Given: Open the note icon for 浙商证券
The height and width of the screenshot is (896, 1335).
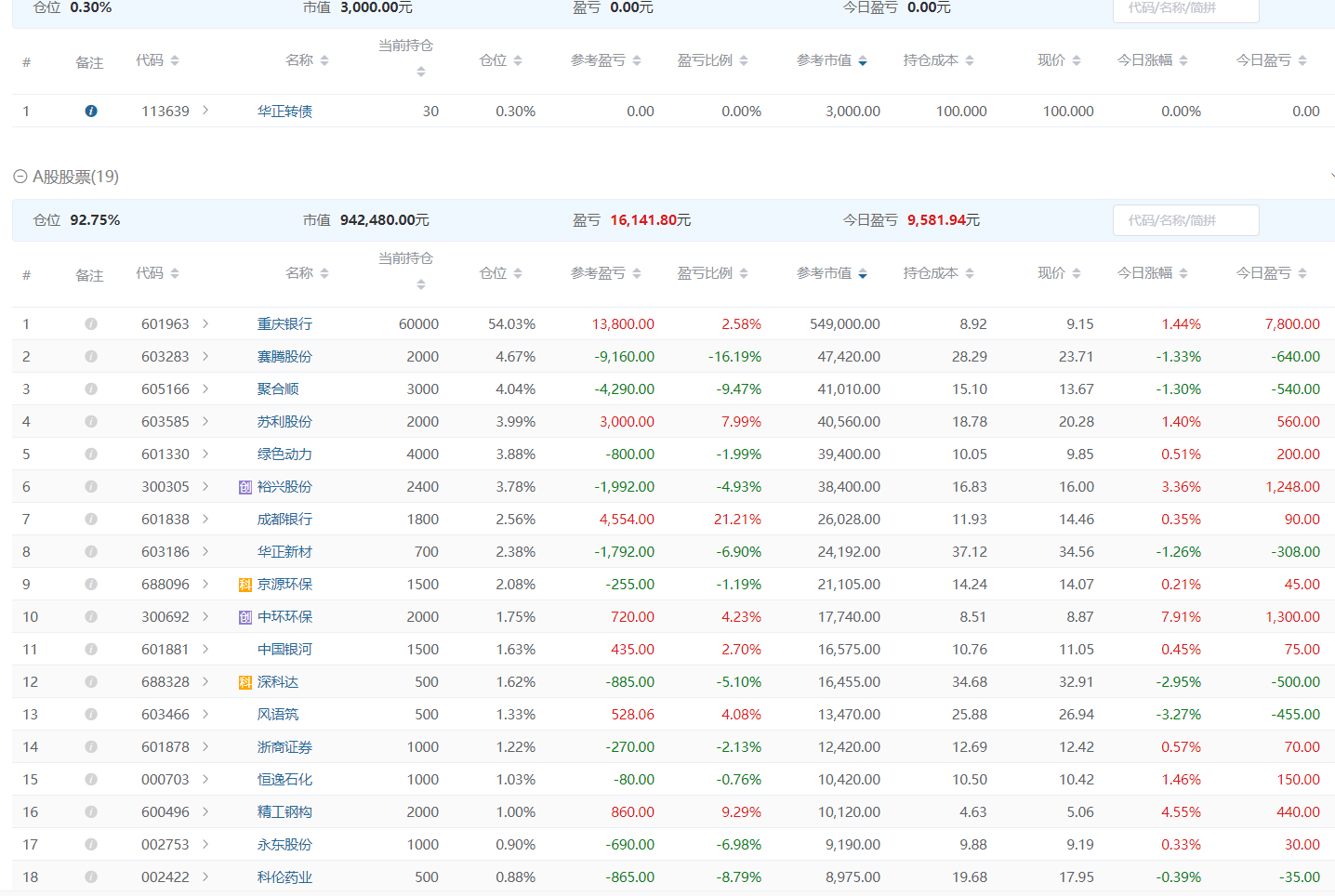Looking at the screenshot, I should click(91, 746).
